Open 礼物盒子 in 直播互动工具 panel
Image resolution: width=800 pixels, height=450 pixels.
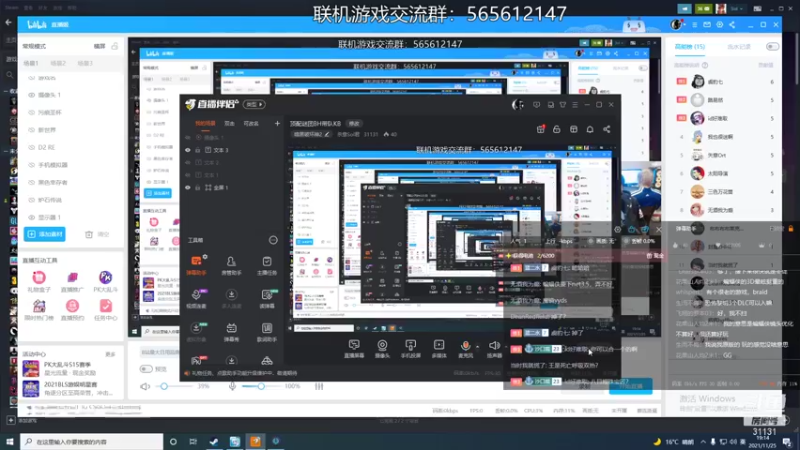[39, 282]
